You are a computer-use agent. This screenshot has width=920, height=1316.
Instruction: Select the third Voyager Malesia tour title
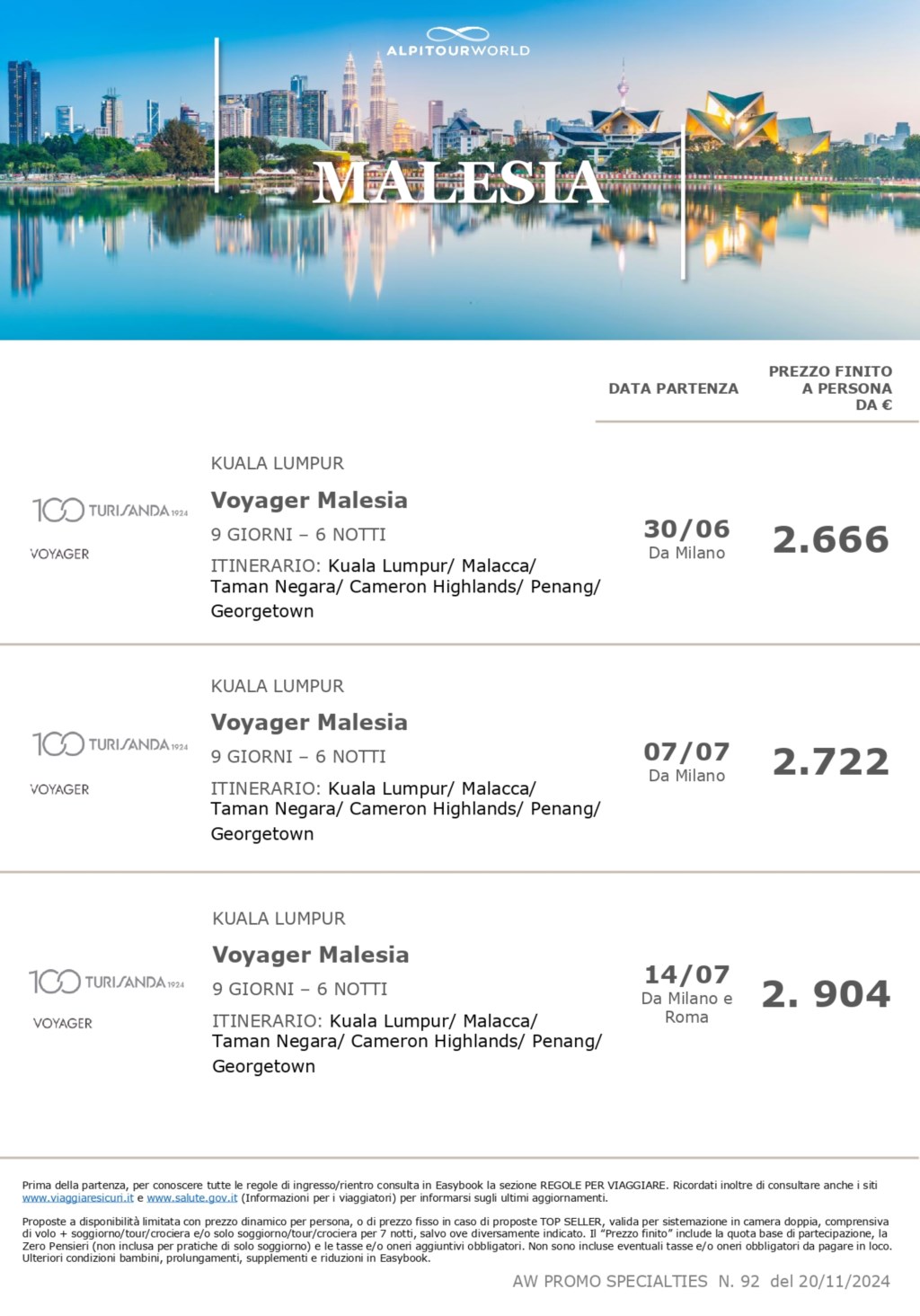tap(311, 955)
